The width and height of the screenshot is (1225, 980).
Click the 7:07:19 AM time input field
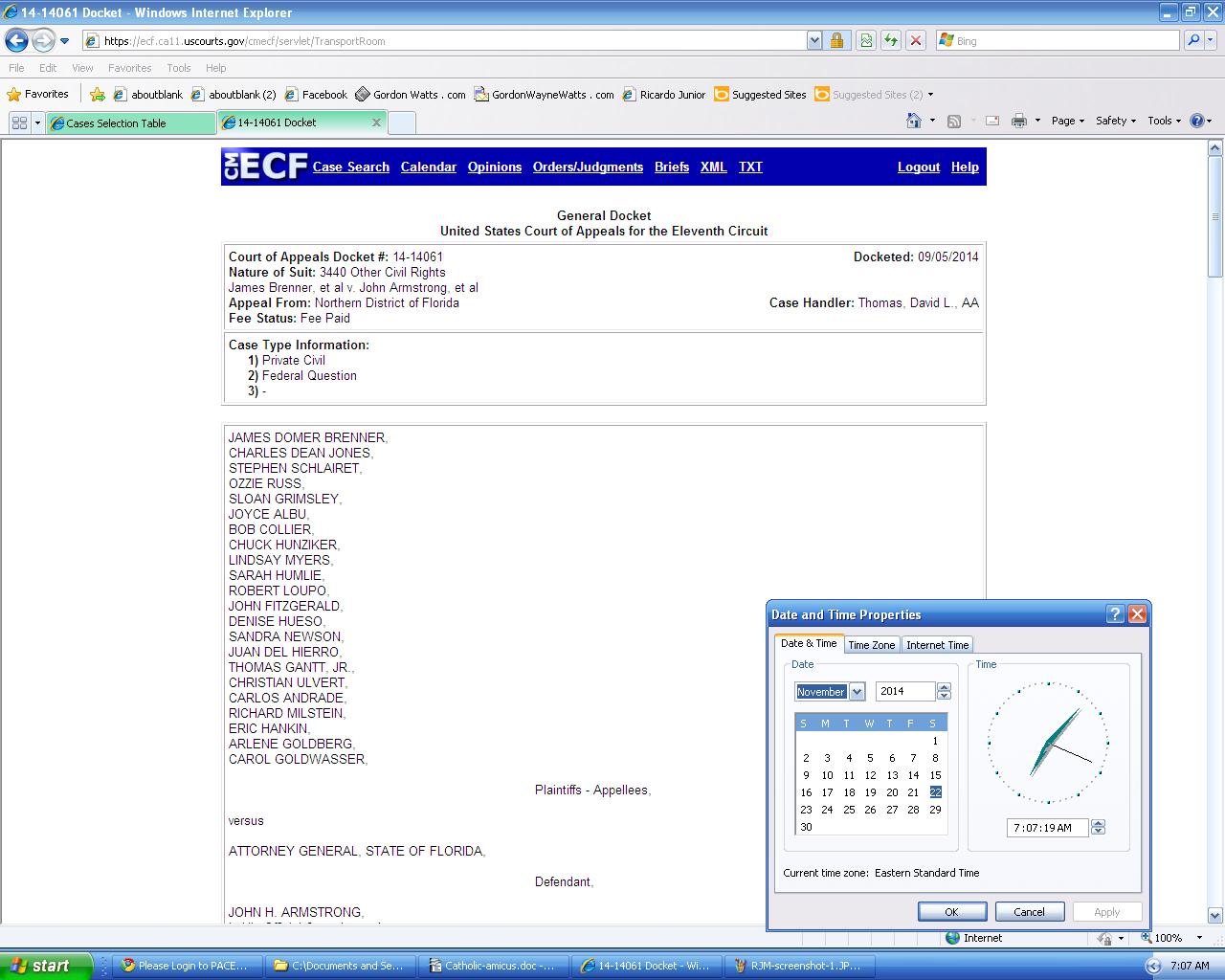[x=1047, y=827]
